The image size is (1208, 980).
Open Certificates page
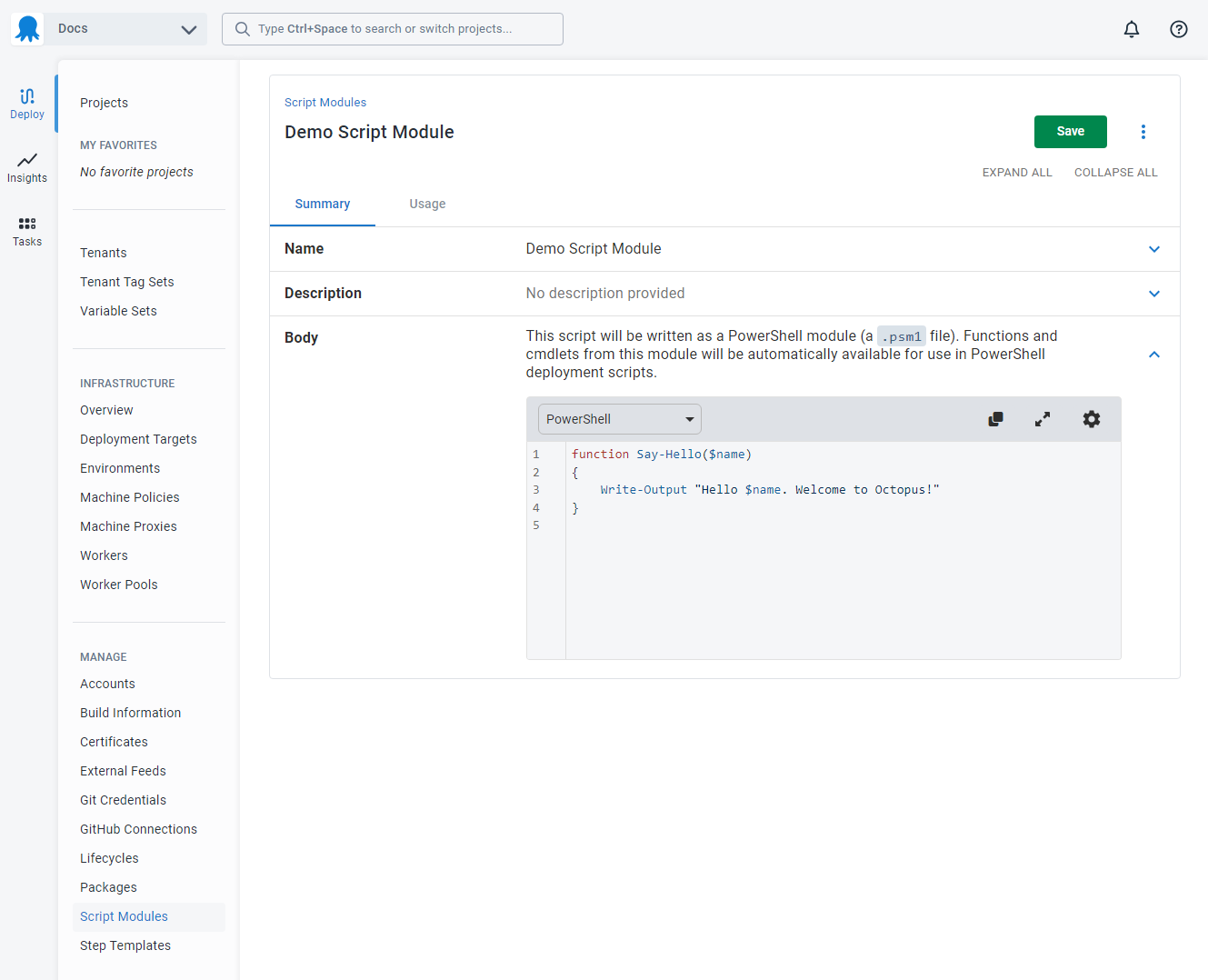[x=114, y=742]
